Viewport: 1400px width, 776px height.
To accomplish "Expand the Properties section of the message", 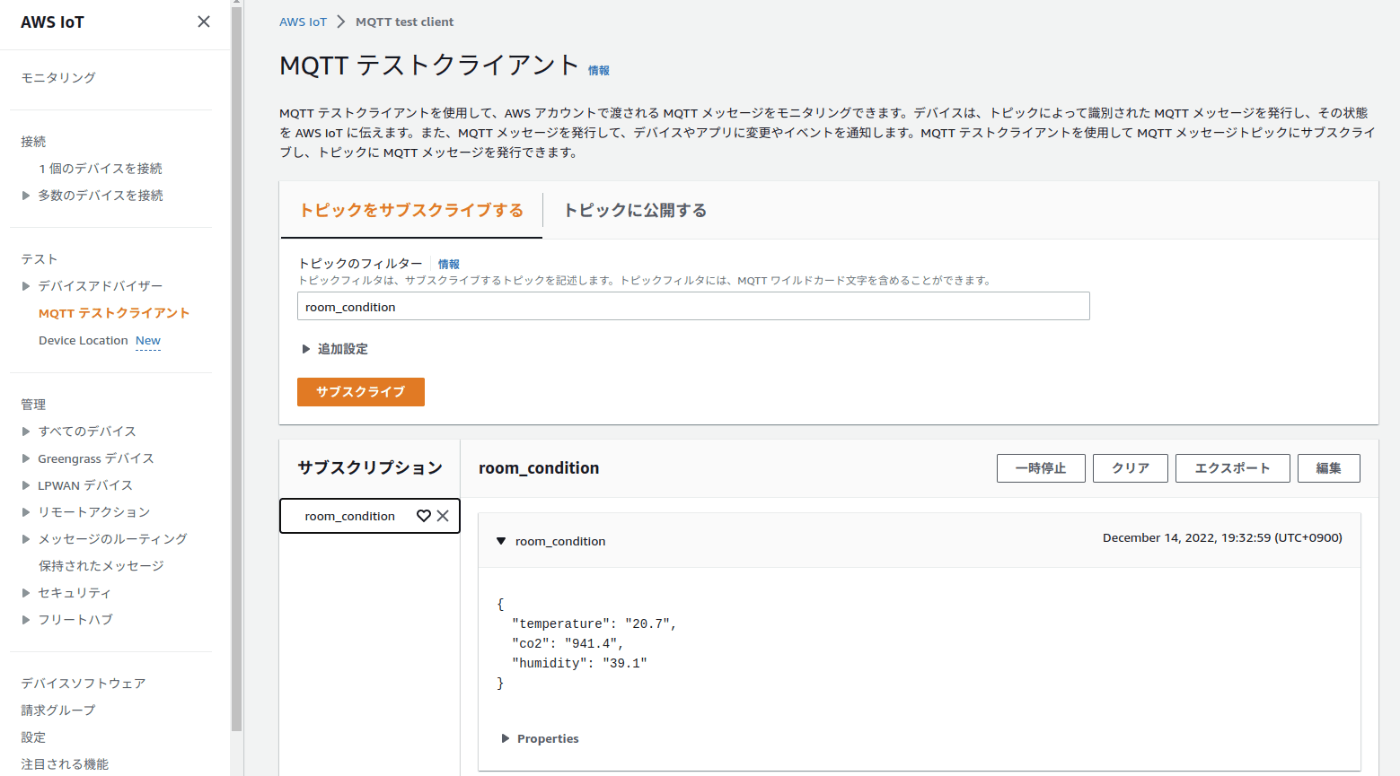I will 505,739.
